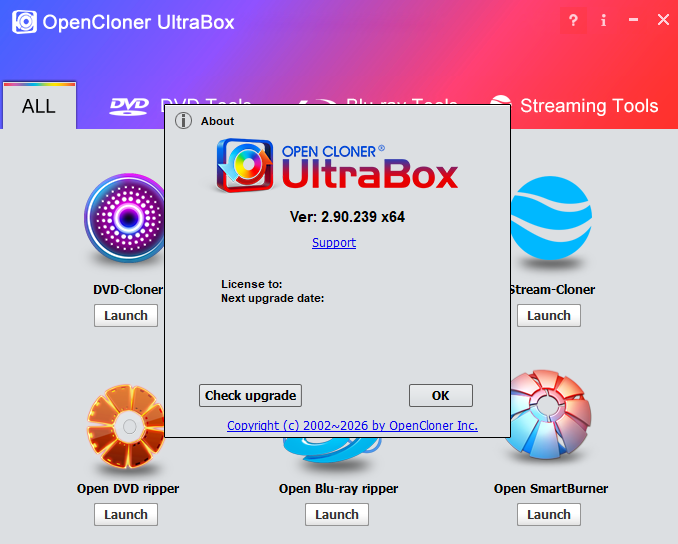678x544 pixels.
Task: Confirm About dialog with OK
Action: [441, 396]
